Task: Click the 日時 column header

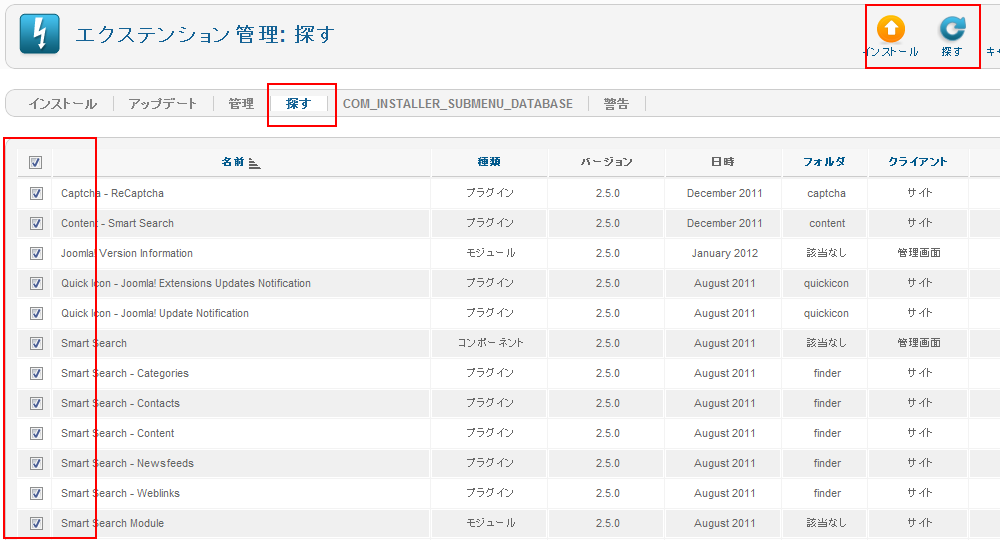Action: (x=723, y=162)
